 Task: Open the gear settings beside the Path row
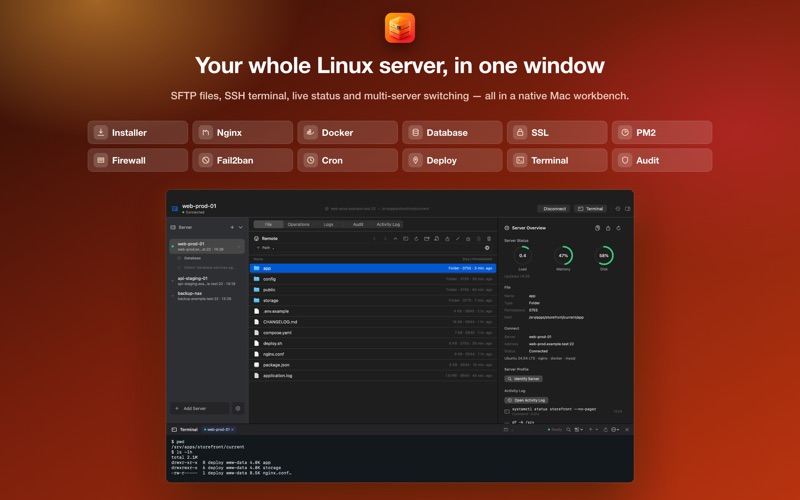click(487, 248)
